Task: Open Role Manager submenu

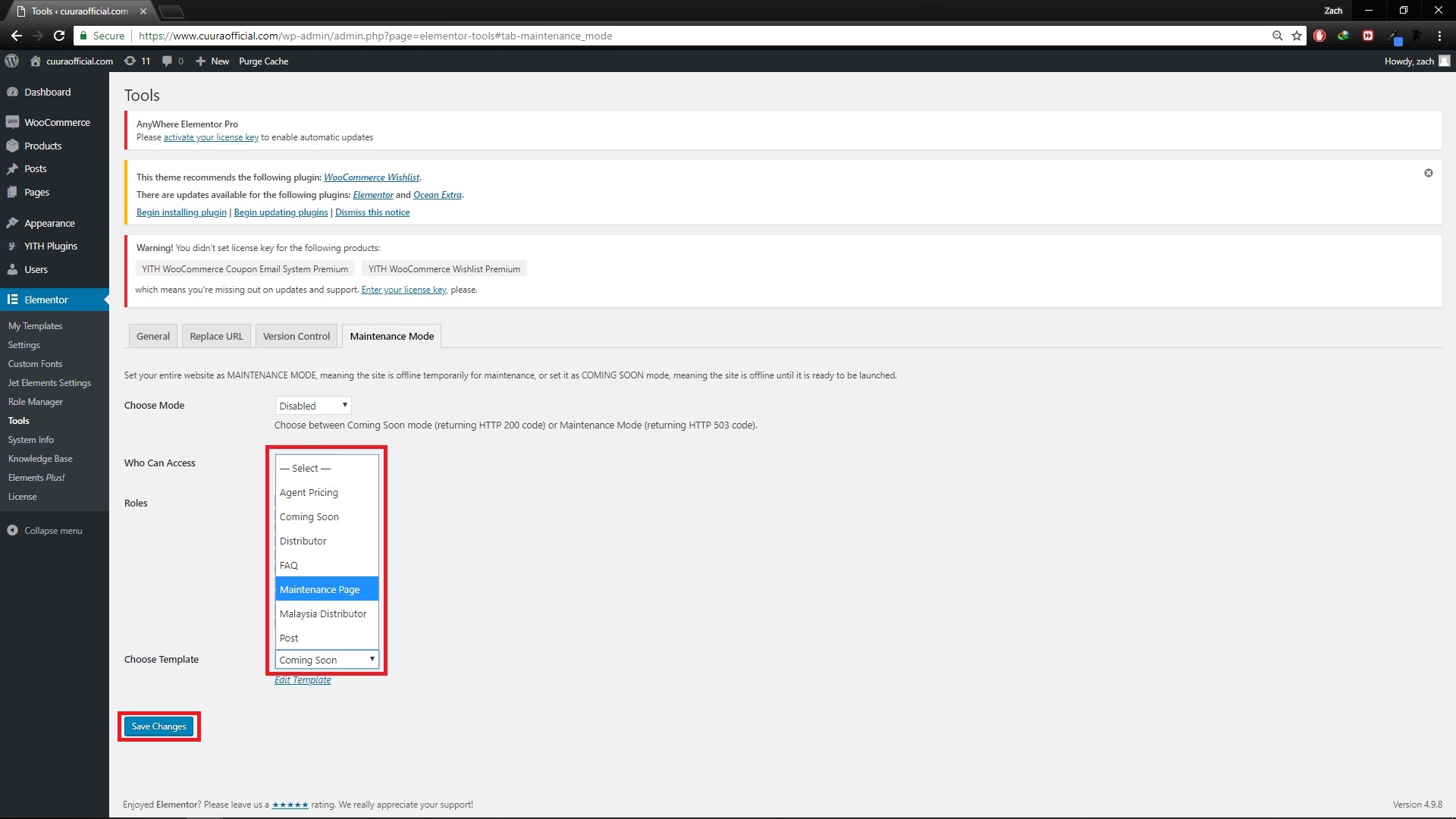Action: [35, 402]
